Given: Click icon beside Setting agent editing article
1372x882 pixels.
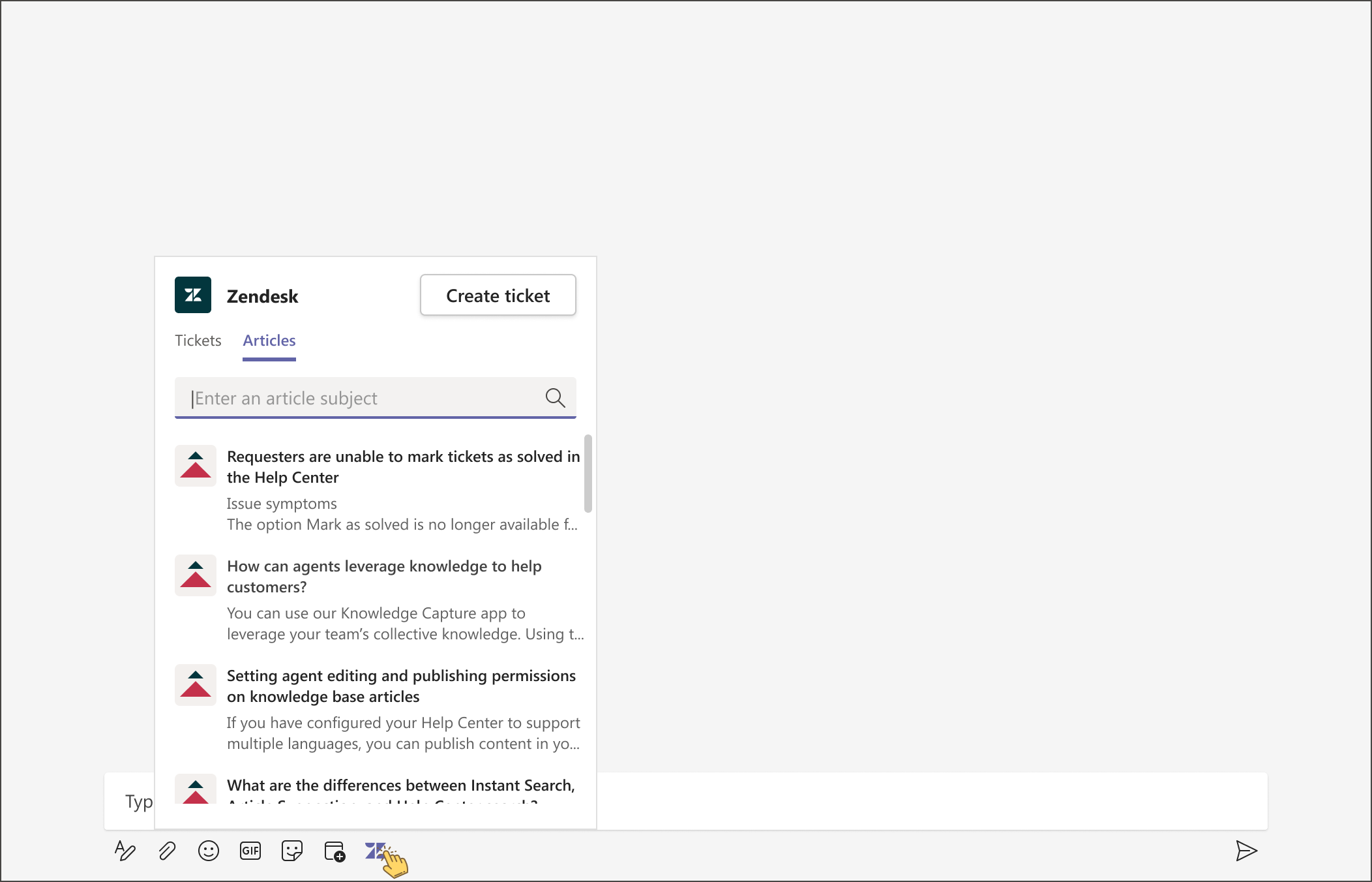Looking at the screenshot, I should click(x=196, y=685).
